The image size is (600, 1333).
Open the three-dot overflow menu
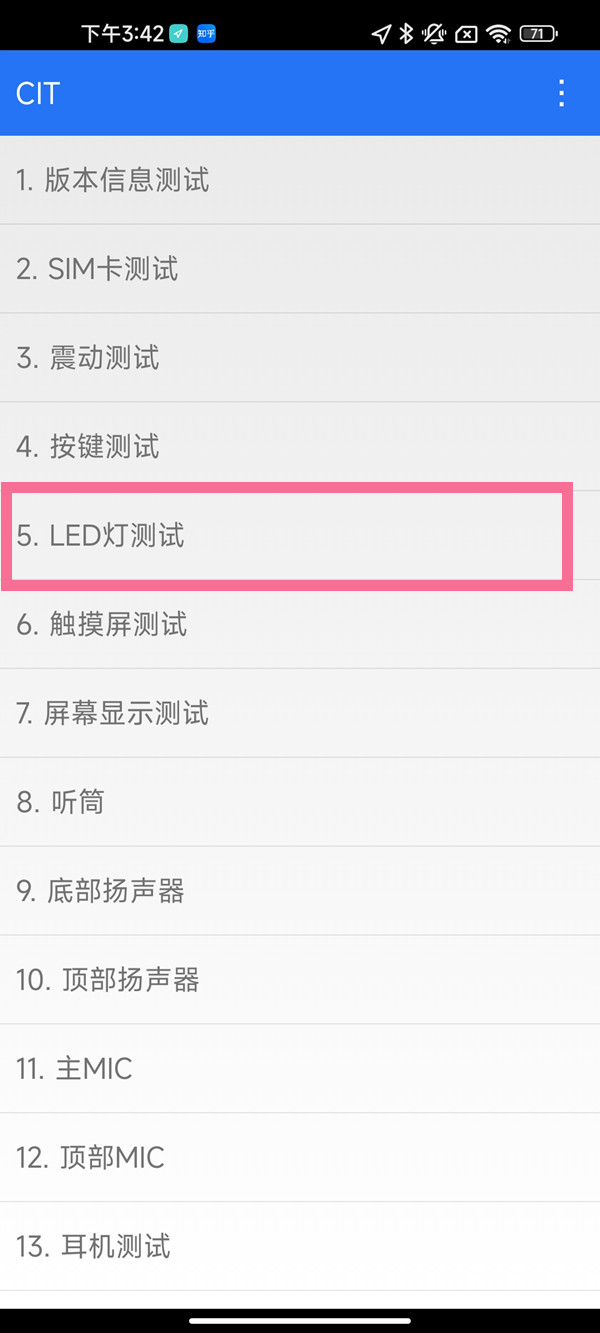(x=562, y=93)
